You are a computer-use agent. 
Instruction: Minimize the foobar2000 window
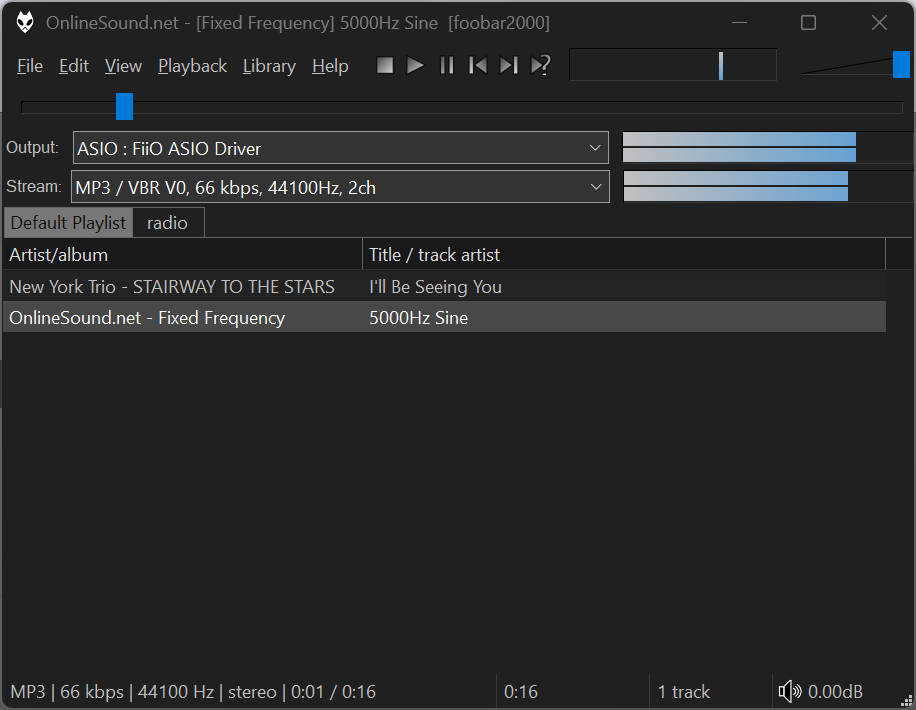[739, 23]
